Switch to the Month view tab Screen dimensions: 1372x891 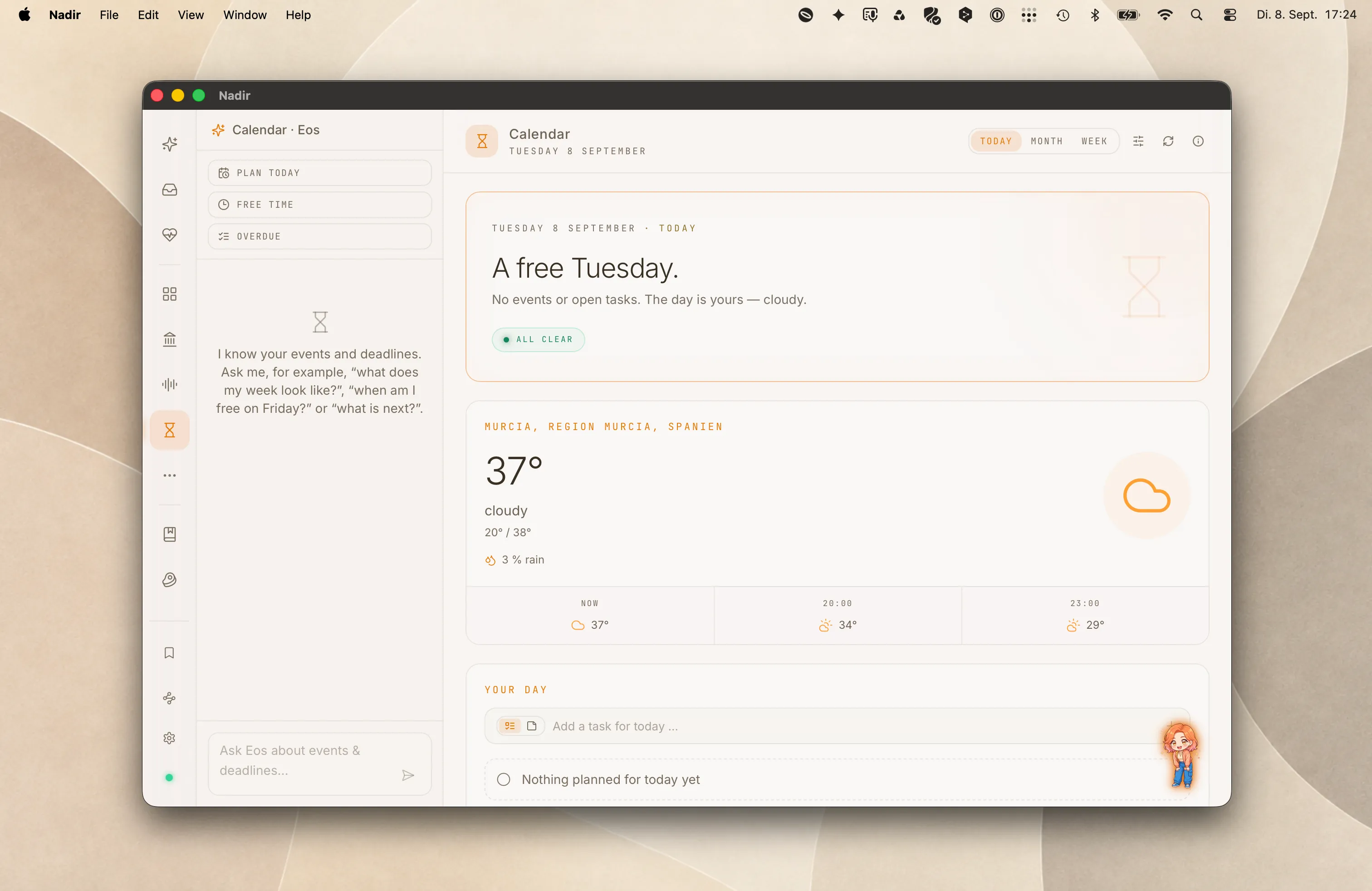point(1047,141)
